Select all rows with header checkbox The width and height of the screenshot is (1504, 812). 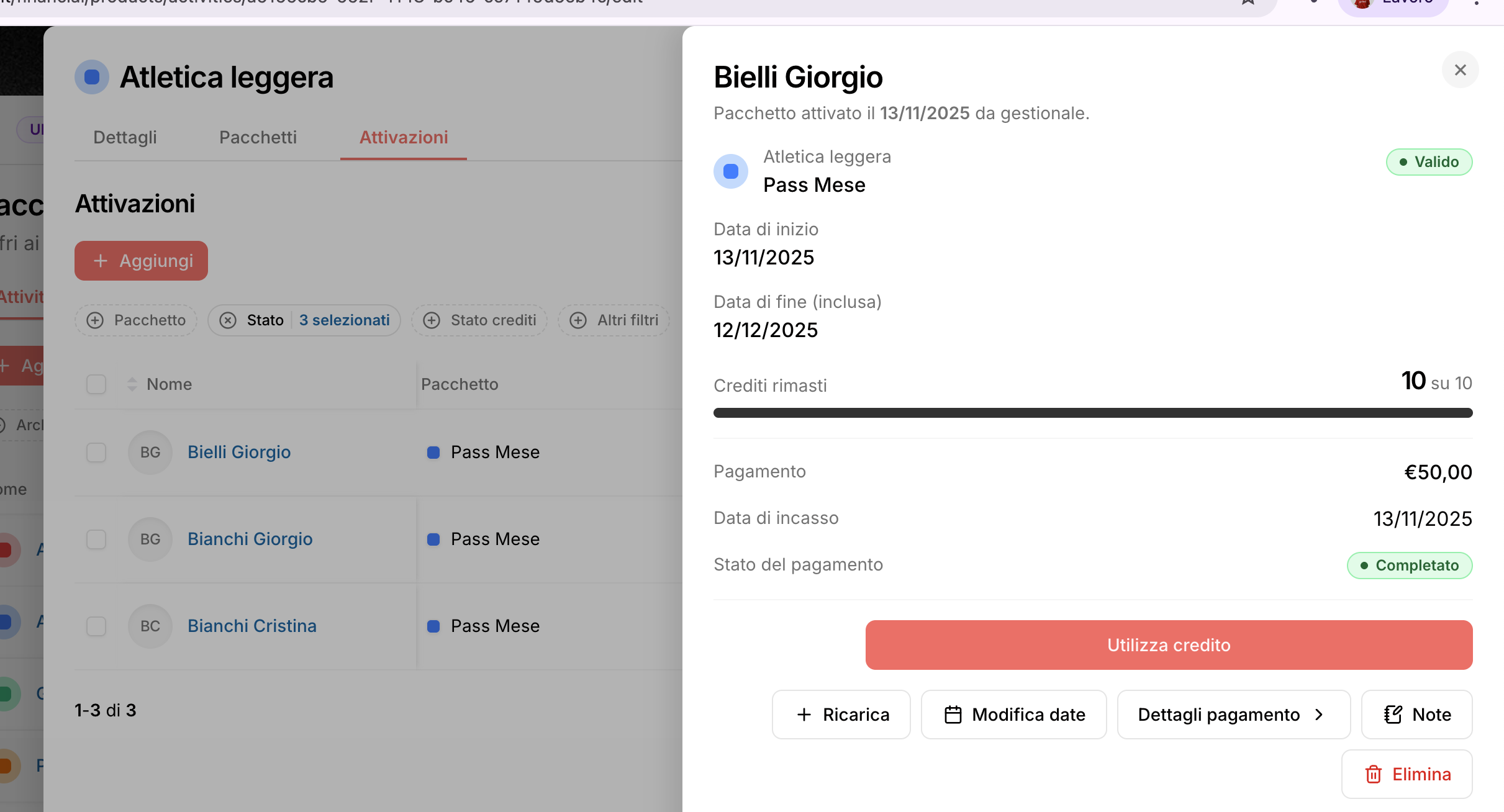tap(96, 384)
